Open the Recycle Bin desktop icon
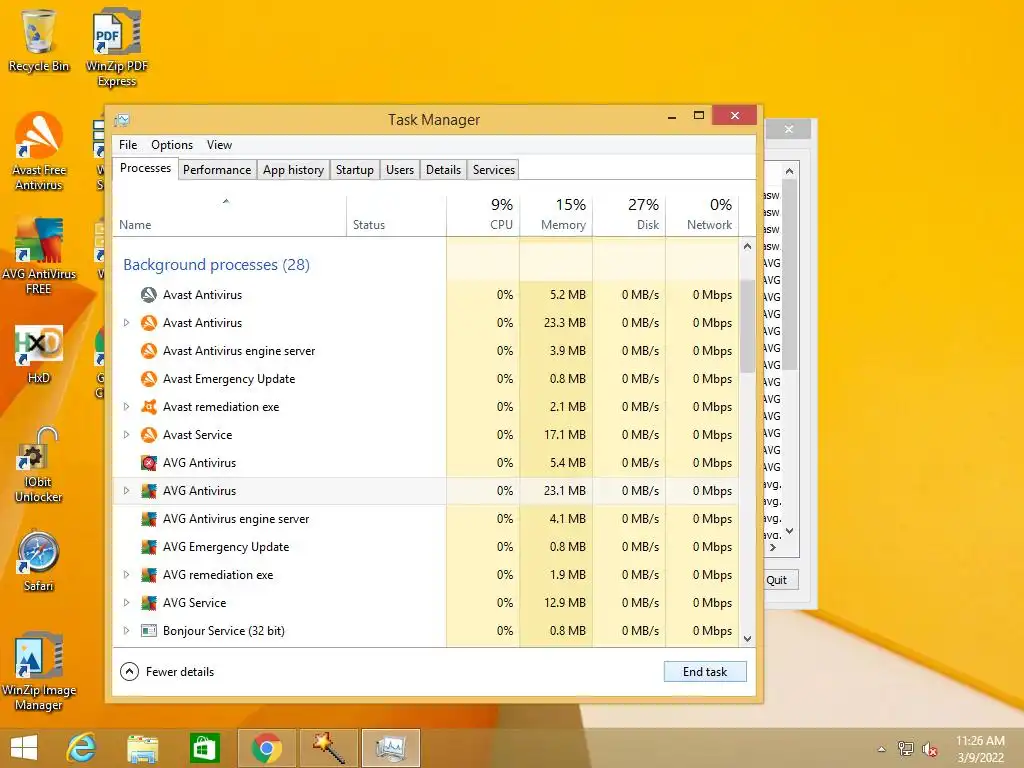This screenshot has height=768, width=1024. coord(39,40)
